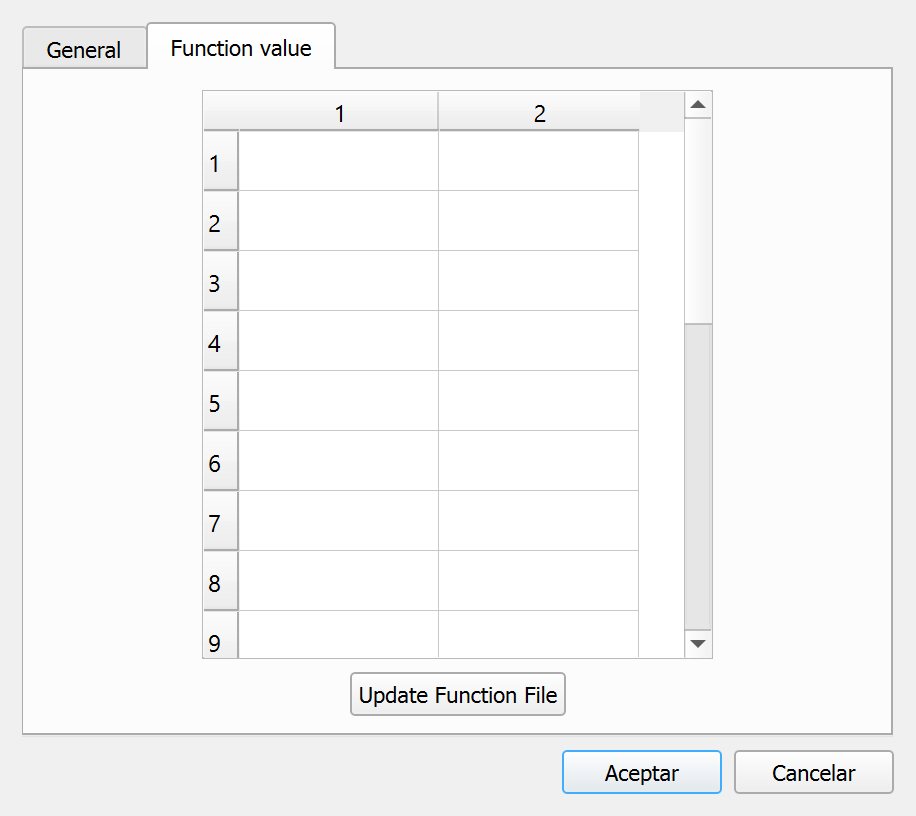Select column header 2

(539, 112)
